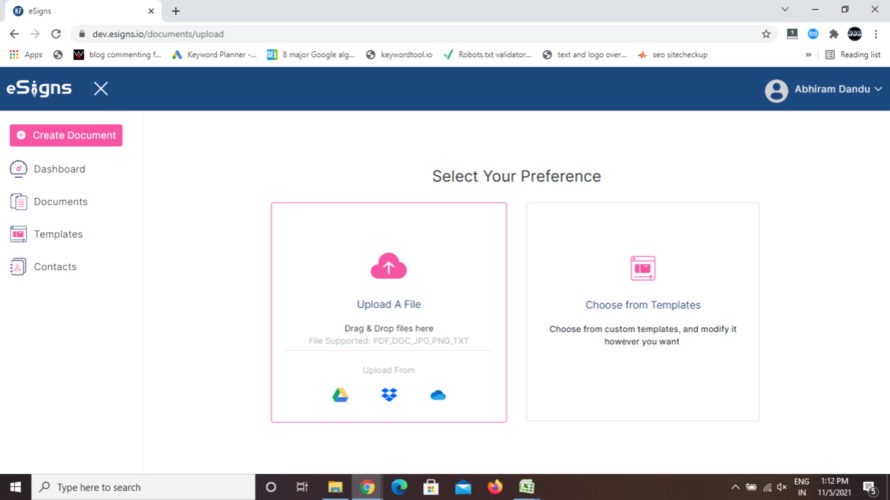Upload from Google Drive icon
890x500 pixels.
(x=340, y=394)
